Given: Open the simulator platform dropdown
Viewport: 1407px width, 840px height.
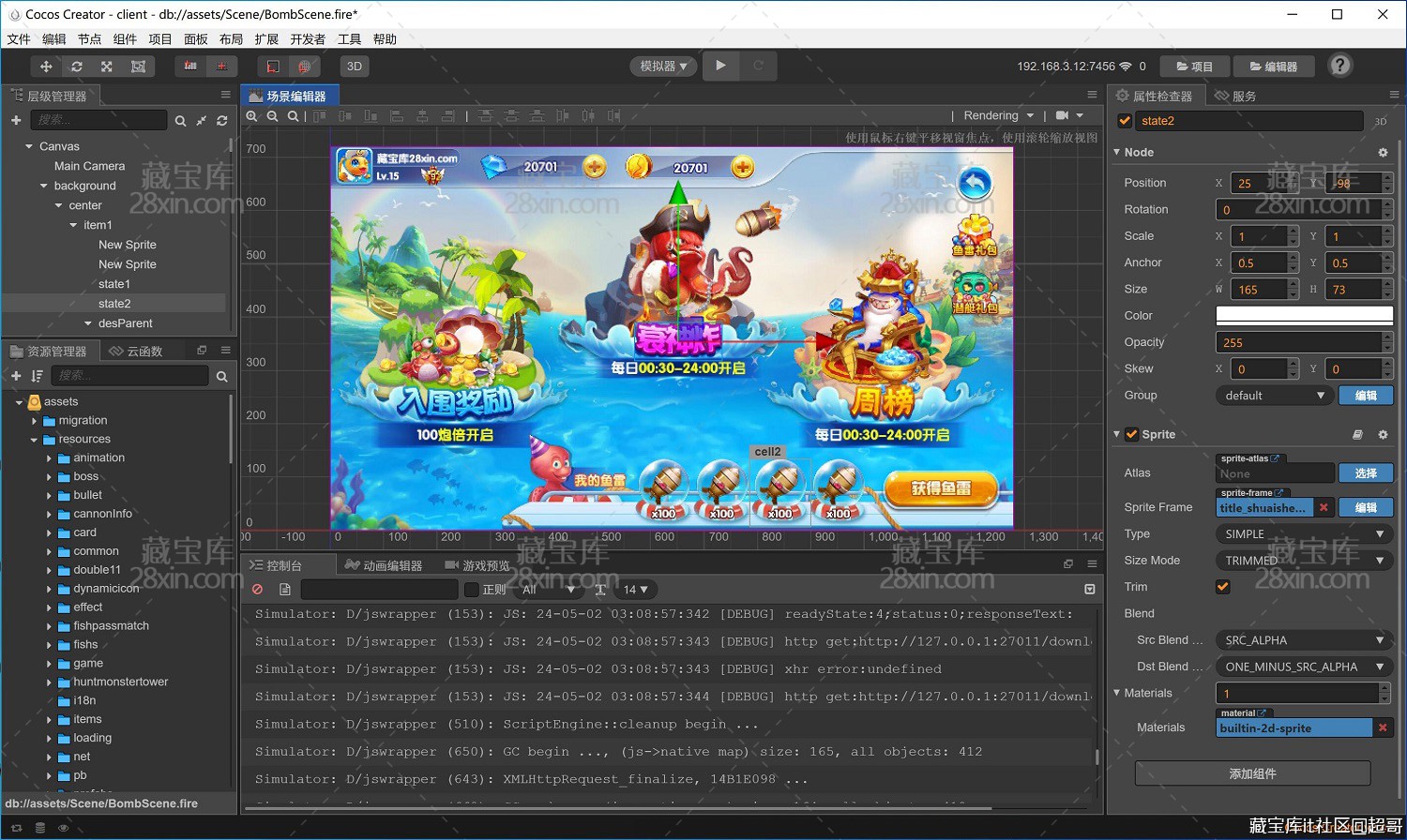Looking at the screenshot, I should tap(663, 67).
